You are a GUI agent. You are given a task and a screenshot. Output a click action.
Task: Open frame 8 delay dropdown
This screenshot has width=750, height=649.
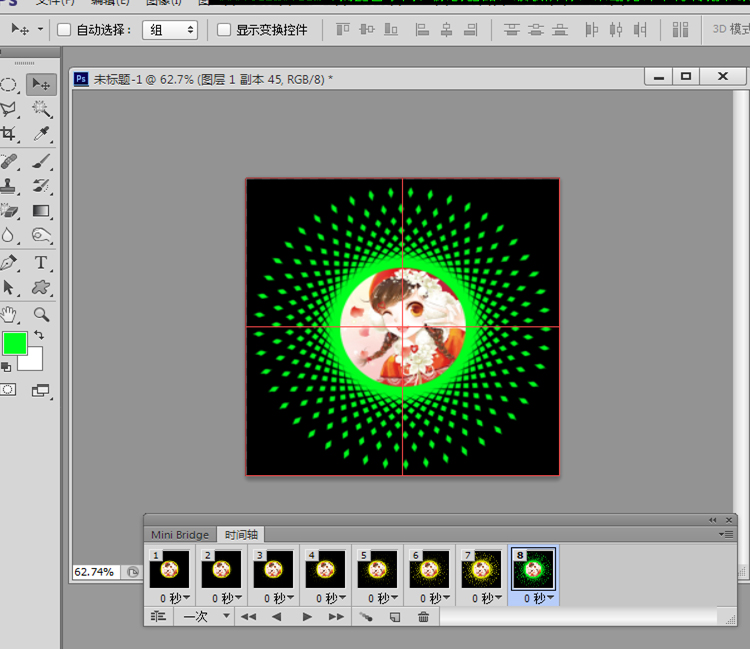pos(539,598)
